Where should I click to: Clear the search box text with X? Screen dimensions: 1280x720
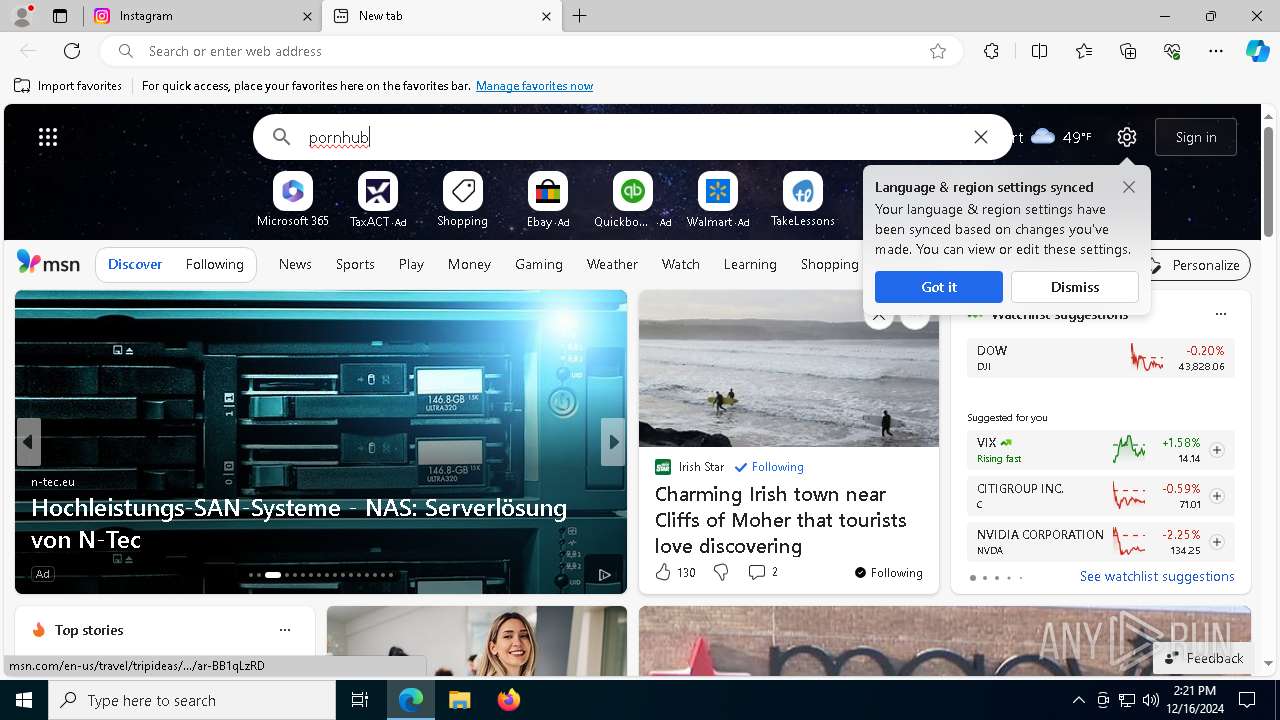981,137
